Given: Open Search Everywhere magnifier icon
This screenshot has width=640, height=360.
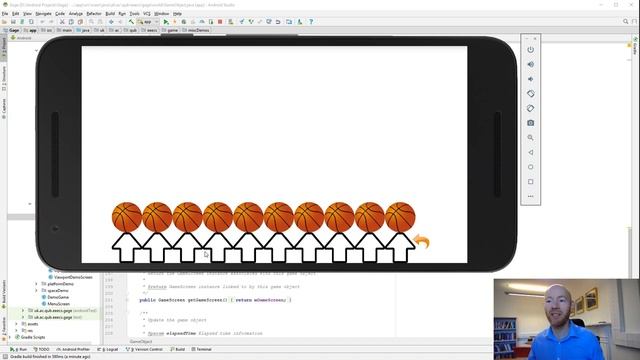Looking at the screenshot, I should [x=625, y=22].
